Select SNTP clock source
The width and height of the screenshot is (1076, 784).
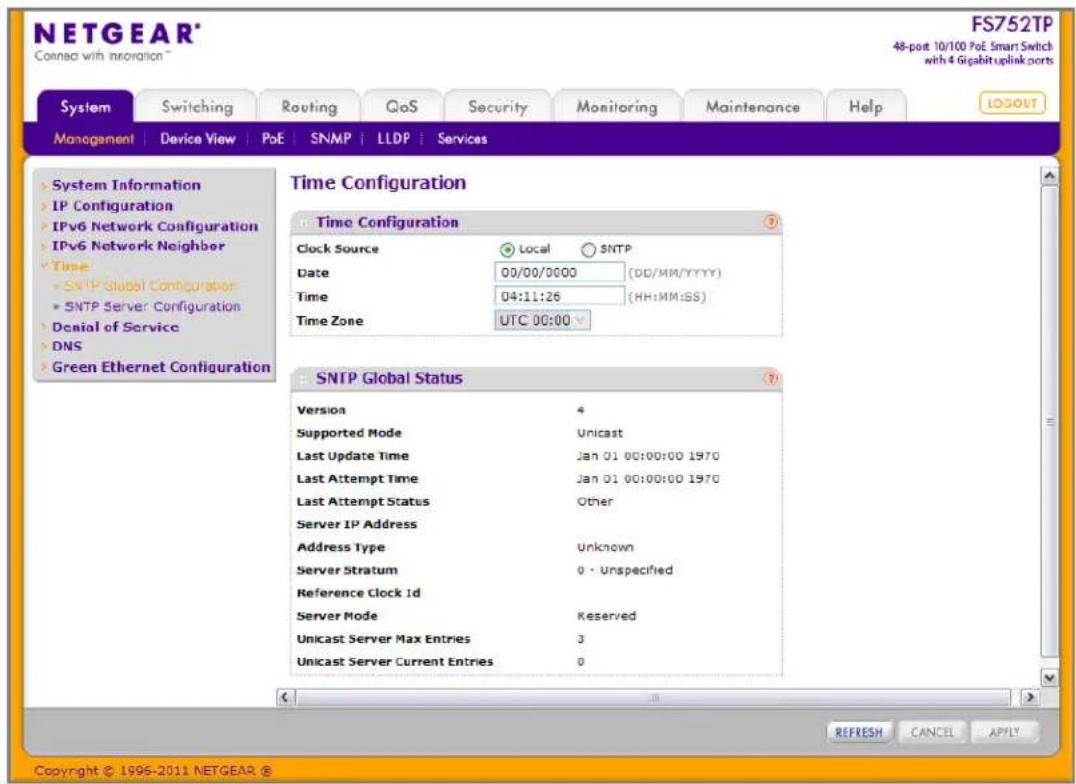tap(588, 250)
